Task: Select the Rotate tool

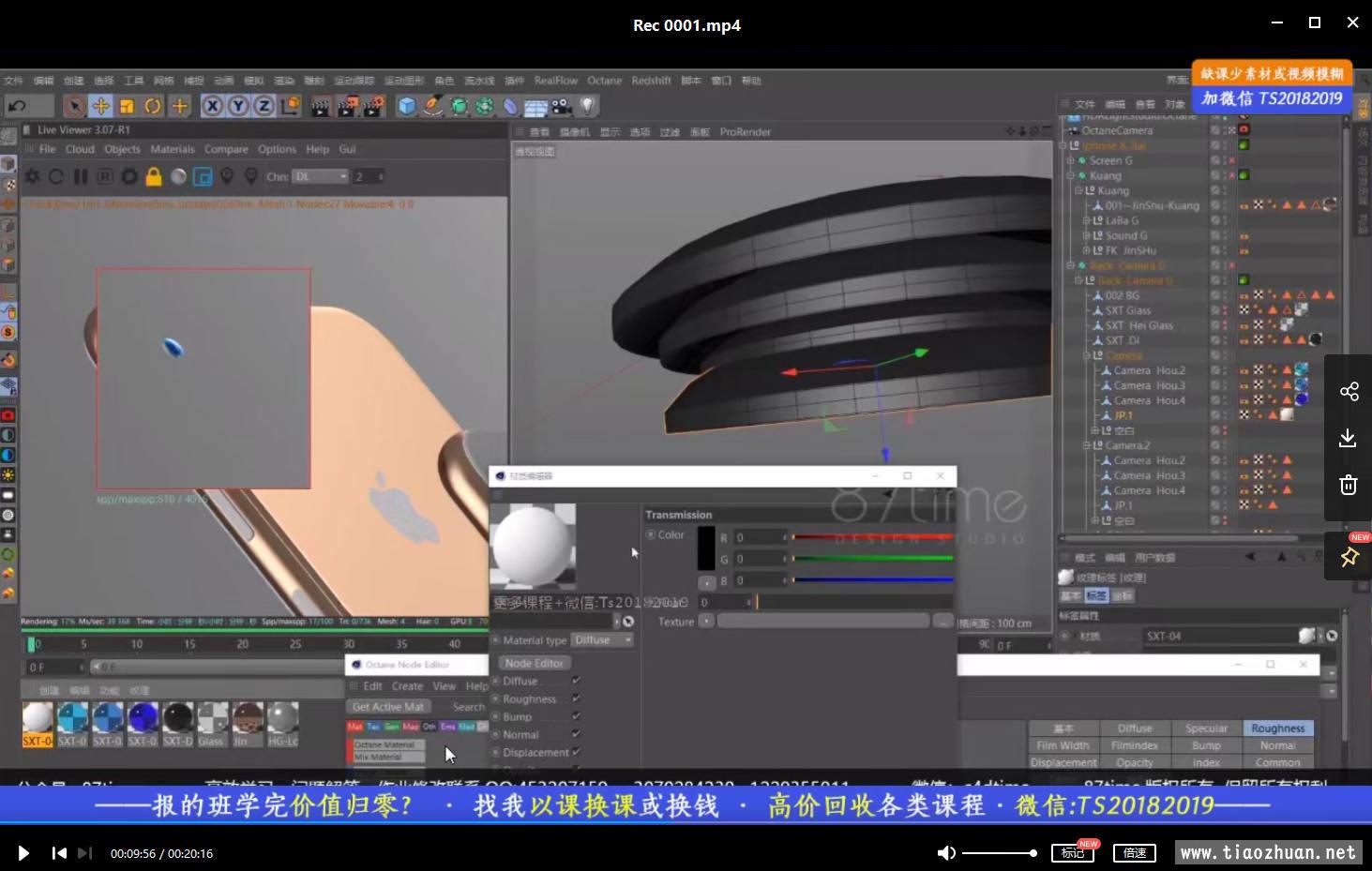Action: pyautogui.click(x=153, y=106)
